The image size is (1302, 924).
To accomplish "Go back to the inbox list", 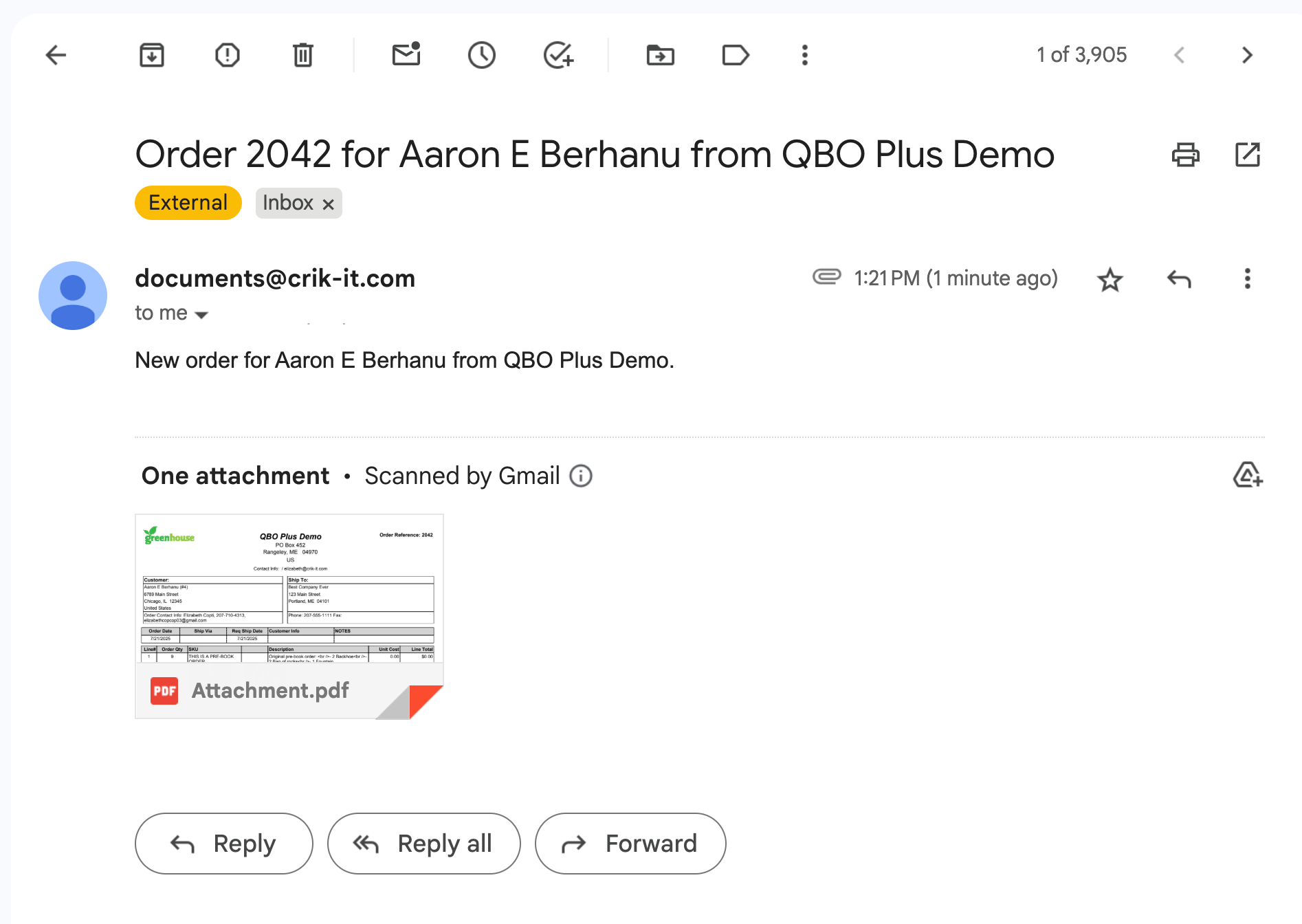I will [56, 55].
